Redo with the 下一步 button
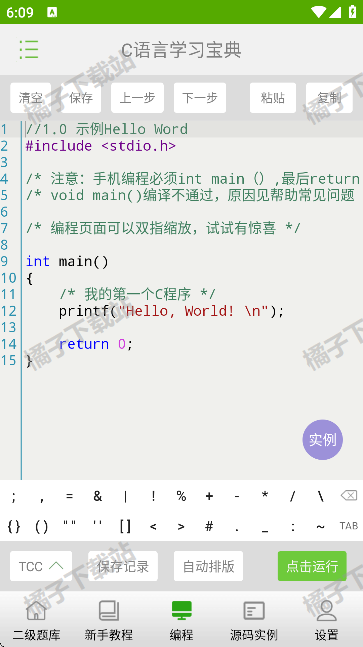The image size is (363, 647). (200, 98)
